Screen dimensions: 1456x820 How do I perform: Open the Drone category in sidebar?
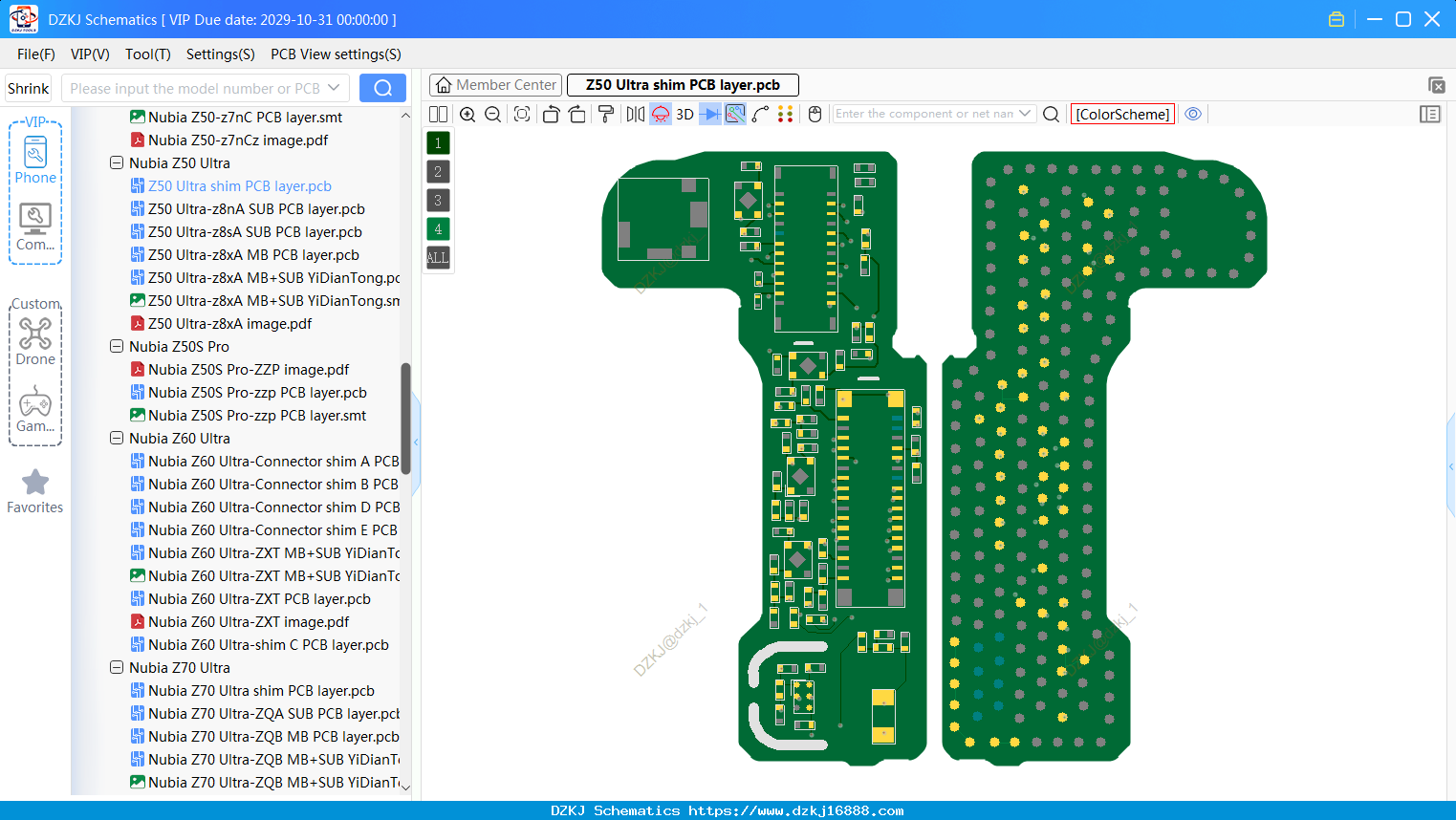(x=35, y=341)
